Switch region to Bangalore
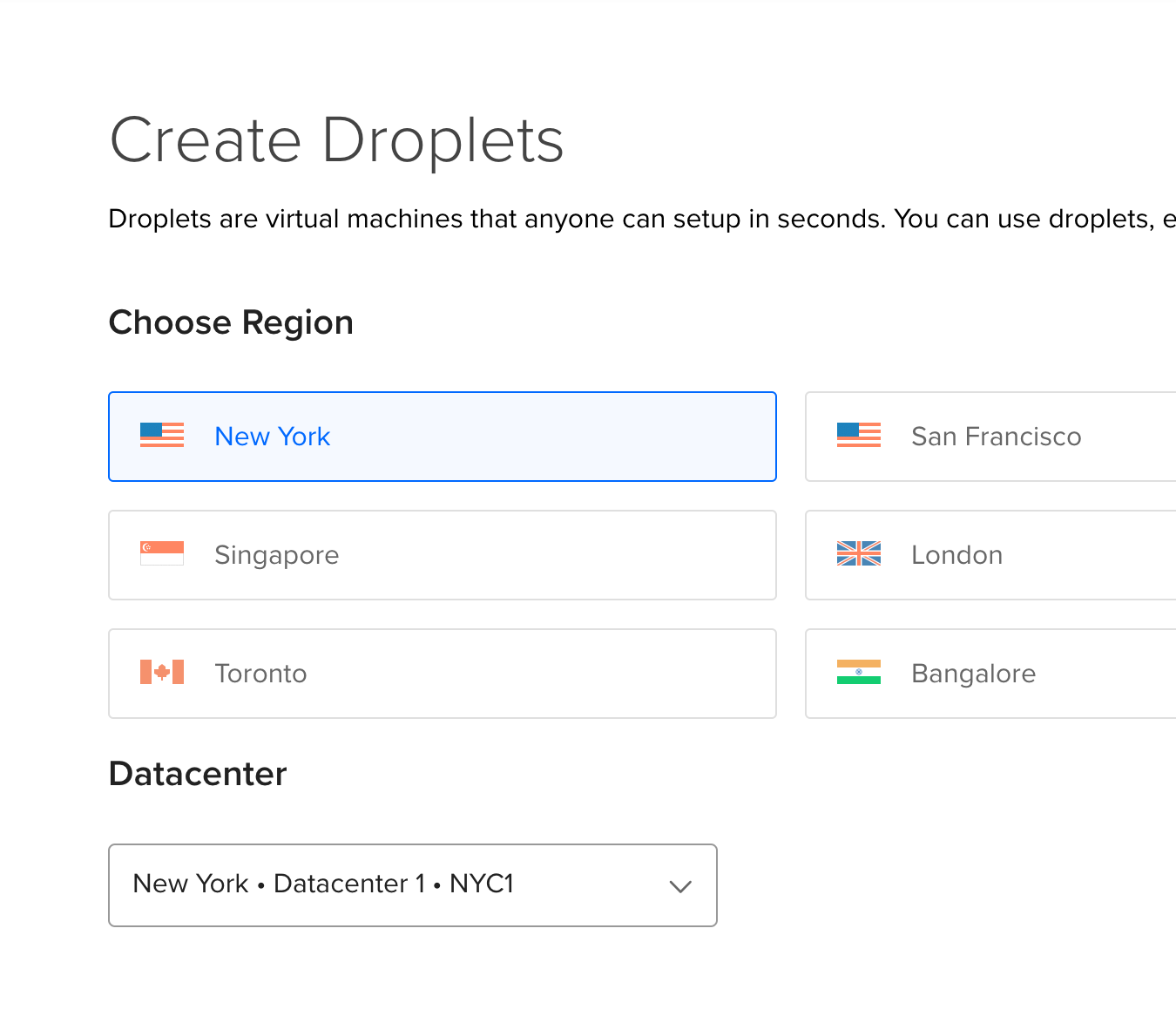1176x1030 pixels. 973,674
